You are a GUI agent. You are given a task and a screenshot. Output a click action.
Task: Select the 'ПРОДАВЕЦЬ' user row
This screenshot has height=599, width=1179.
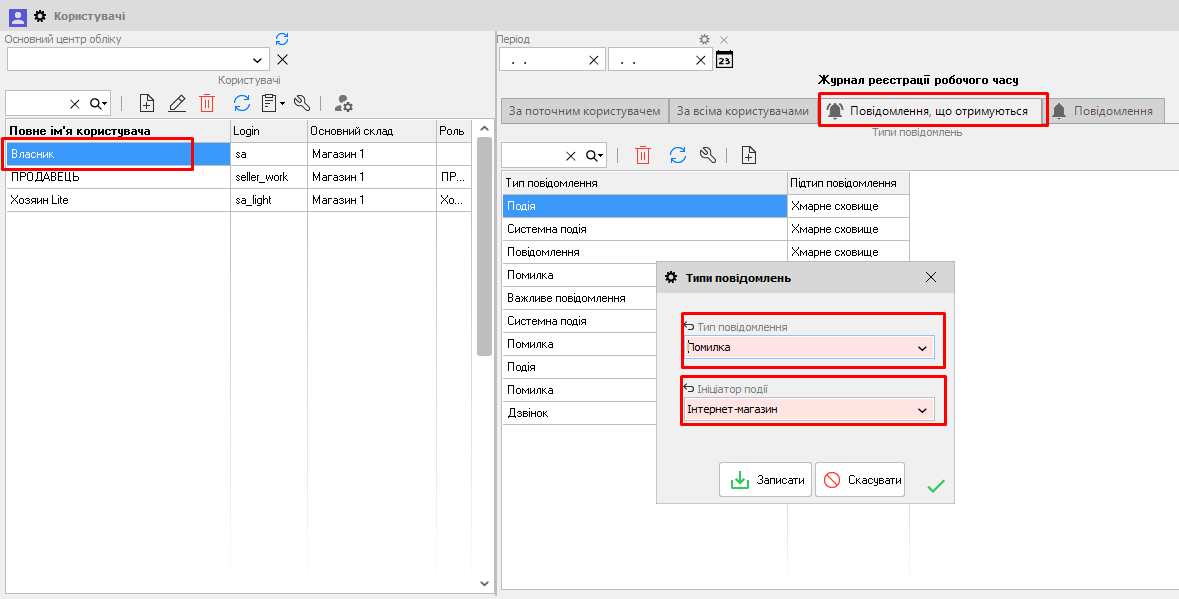[100, 177]
